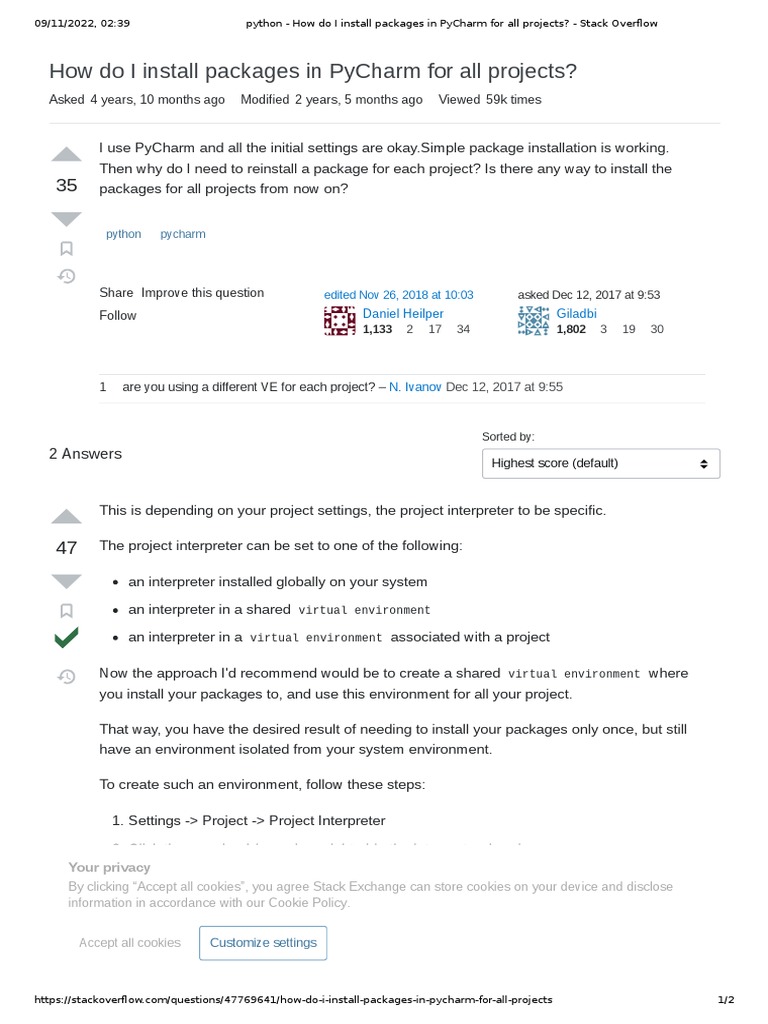768x1024 pixels.
Task: Downvote the question about PyCharm packages
Action: (x=66, y=218)
